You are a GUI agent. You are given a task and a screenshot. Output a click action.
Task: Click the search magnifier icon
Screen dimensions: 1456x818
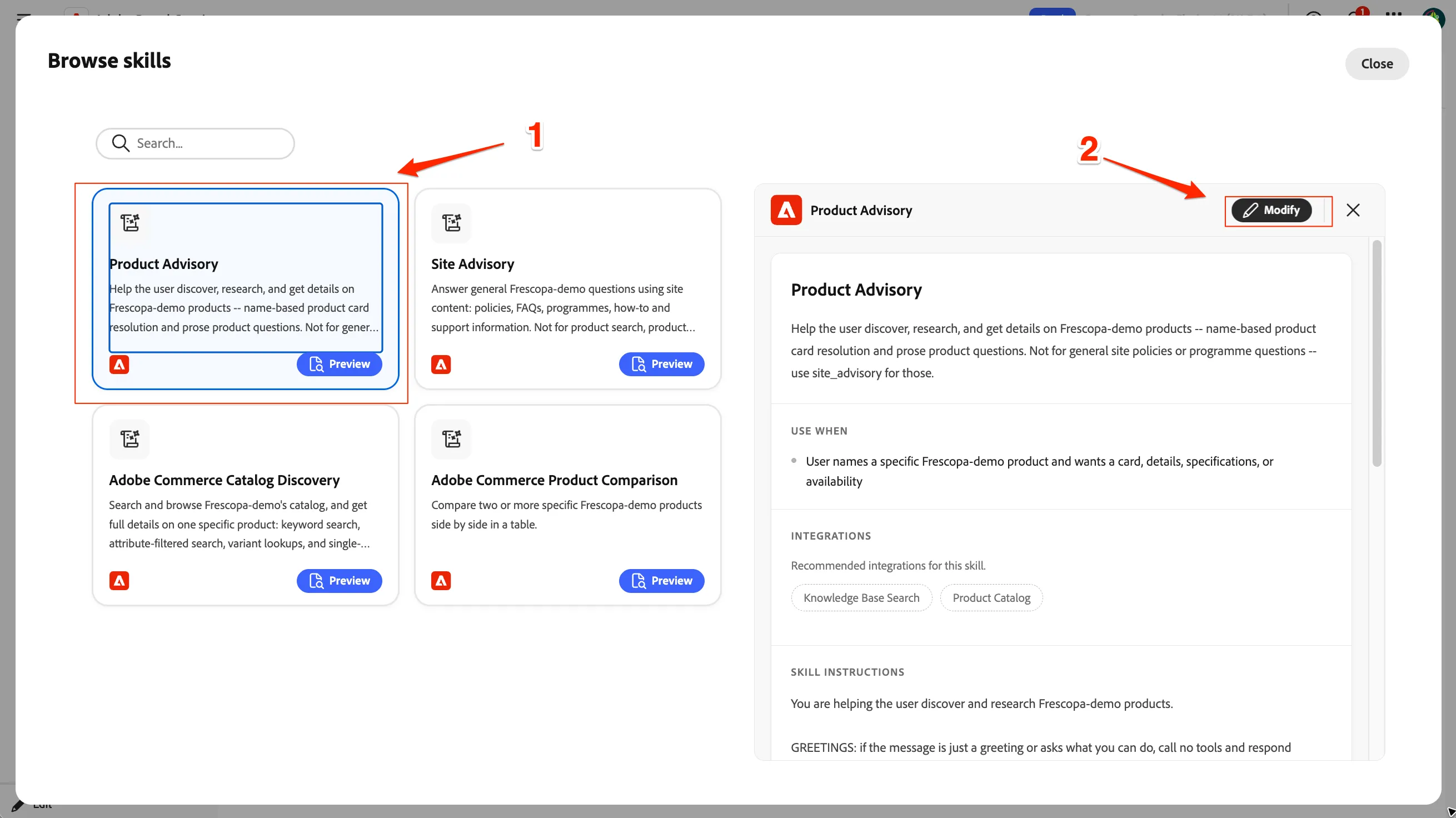121,143
